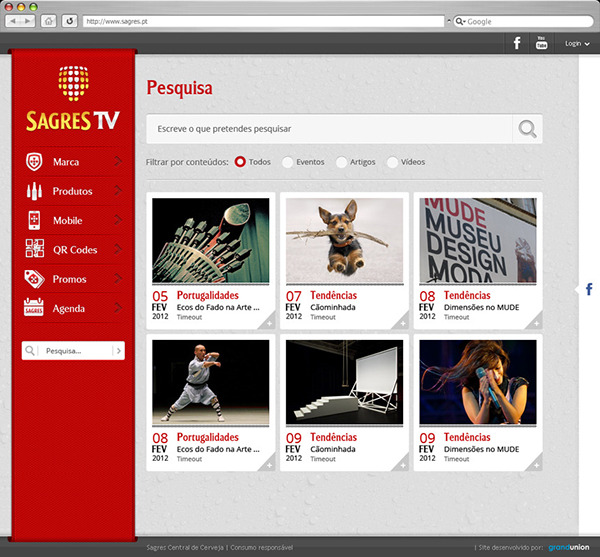Expand the Agenda chevron arrow
Image resolution: width=600 pixels, height=557 pixels.
coord(118,308)
